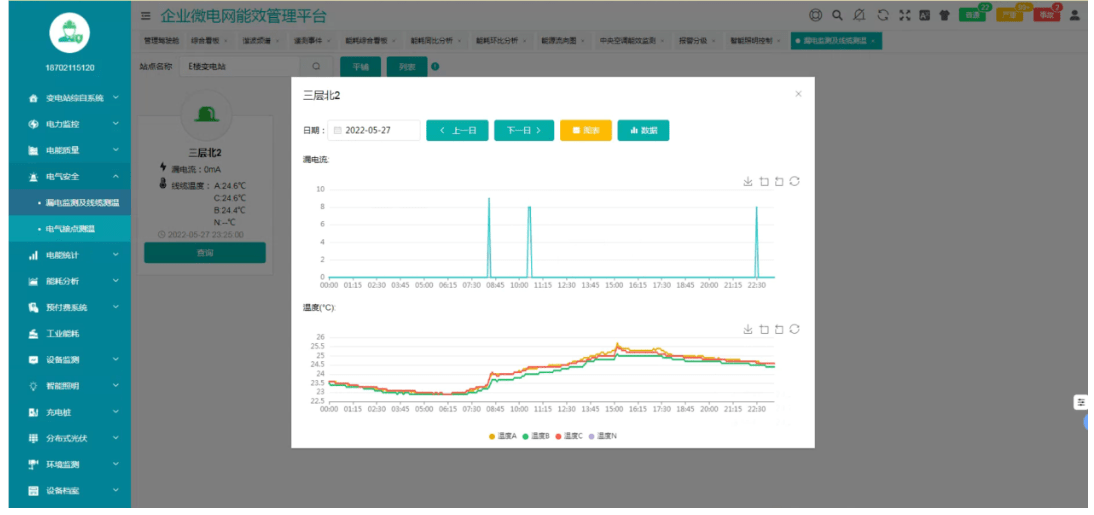Open the language switch icon in header
Screen dimensions: 1094x515
[x=924, y=15]
